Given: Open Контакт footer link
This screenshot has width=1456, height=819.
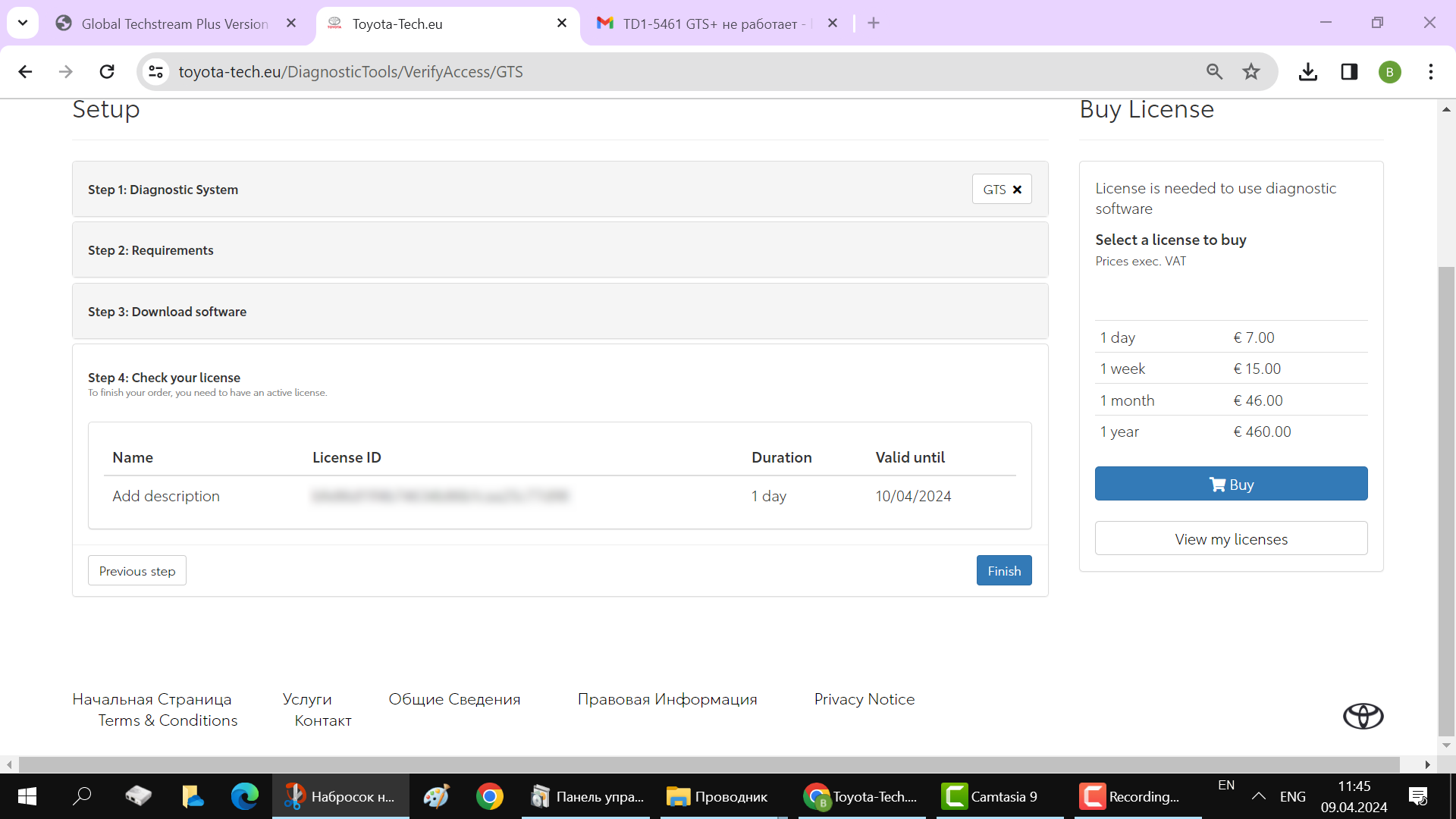Looking at the screenshot, I should pos(323,720).
